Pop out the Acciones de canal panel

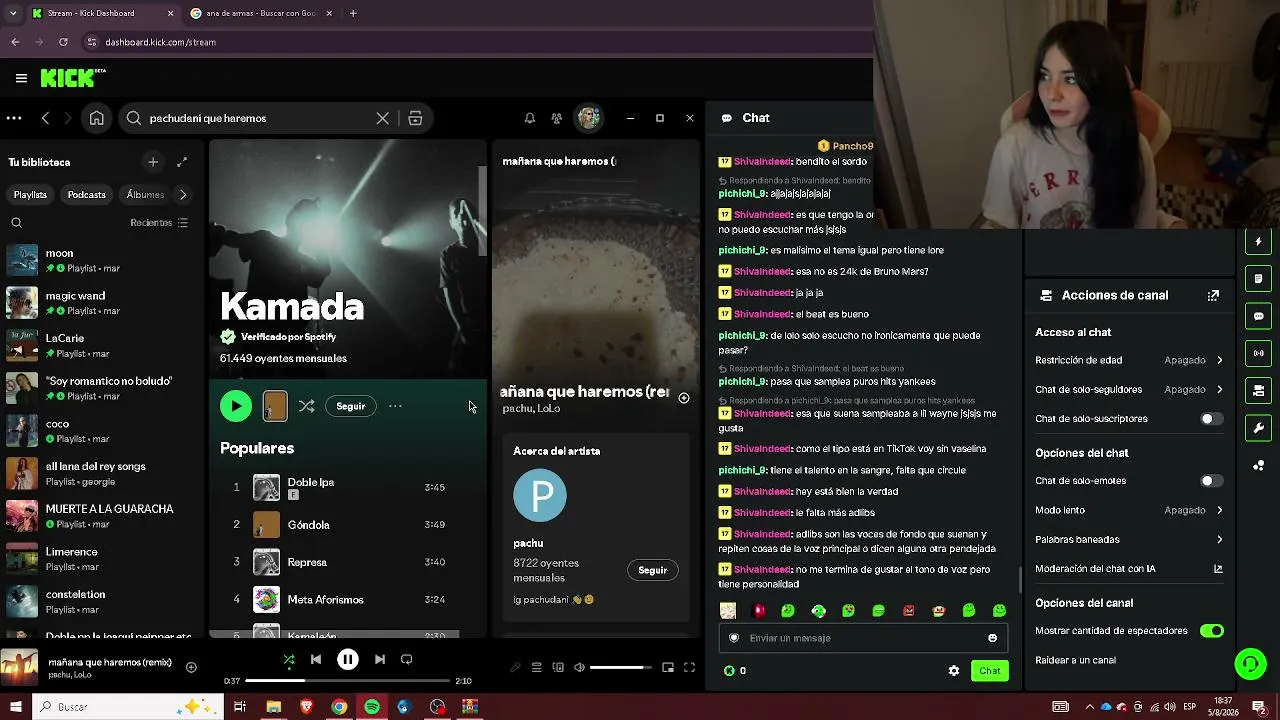(x=1213, y=295)
